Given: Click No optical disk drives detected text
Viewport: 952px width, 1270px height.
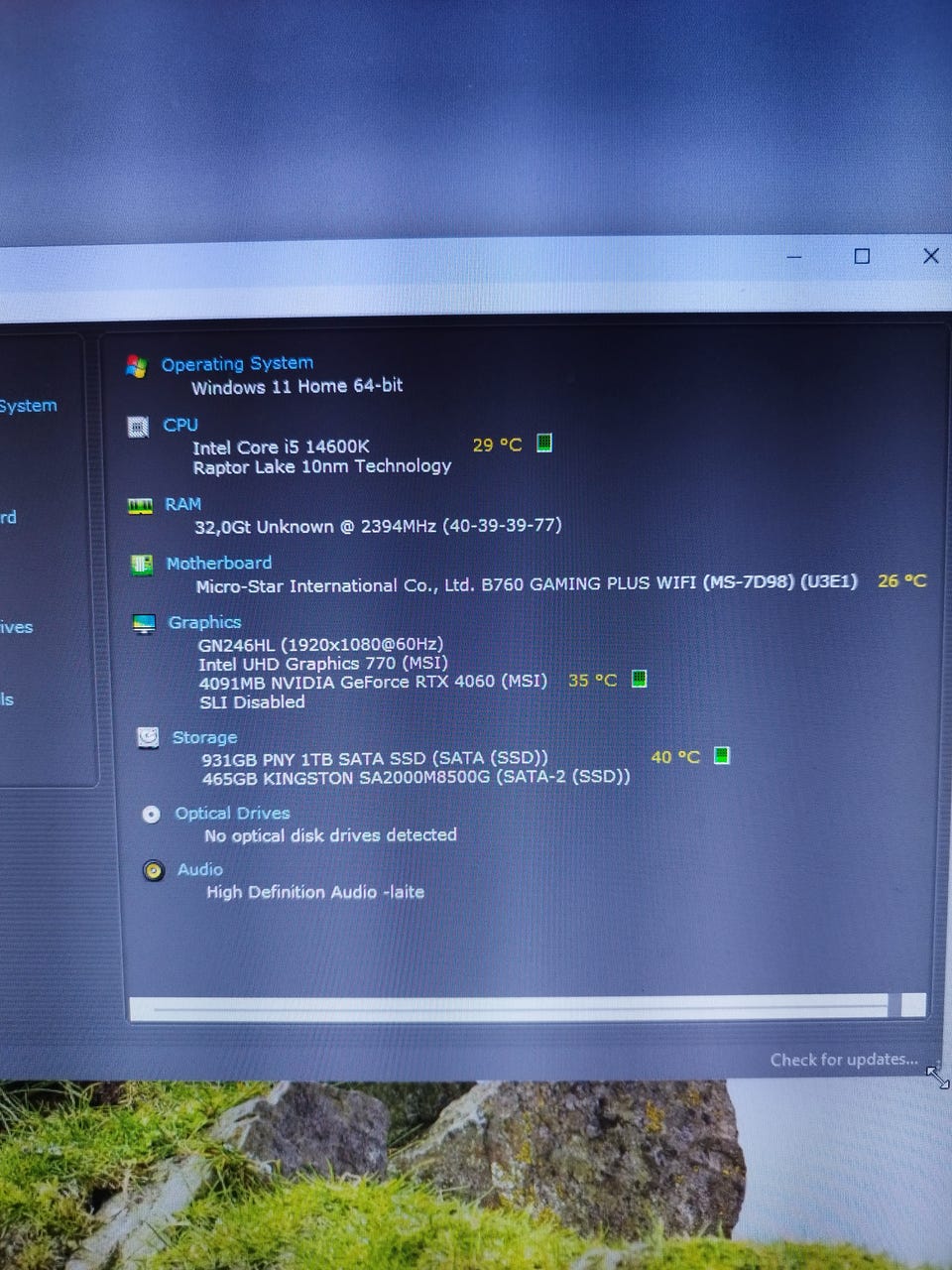Looking at the screenshot, I should 330,835.
